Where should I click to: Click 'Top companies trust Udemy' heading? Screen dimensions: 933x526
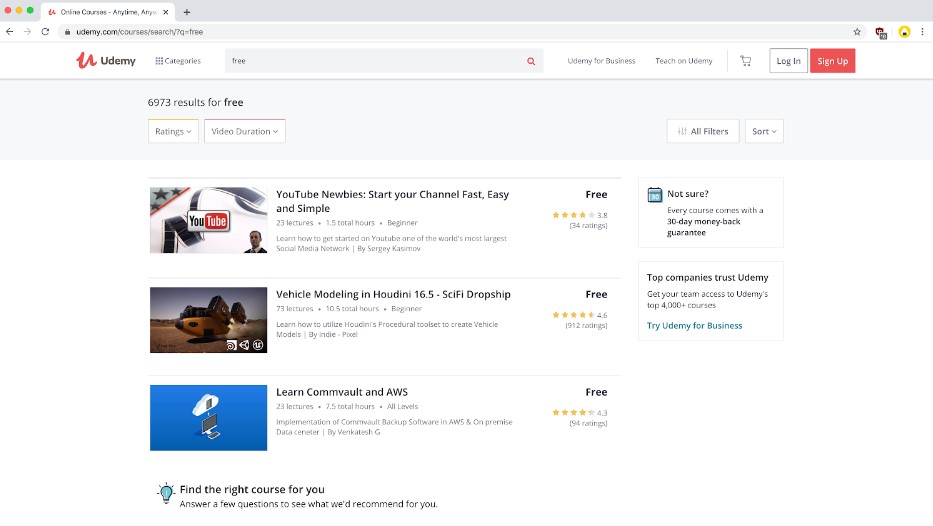point(707,277)
